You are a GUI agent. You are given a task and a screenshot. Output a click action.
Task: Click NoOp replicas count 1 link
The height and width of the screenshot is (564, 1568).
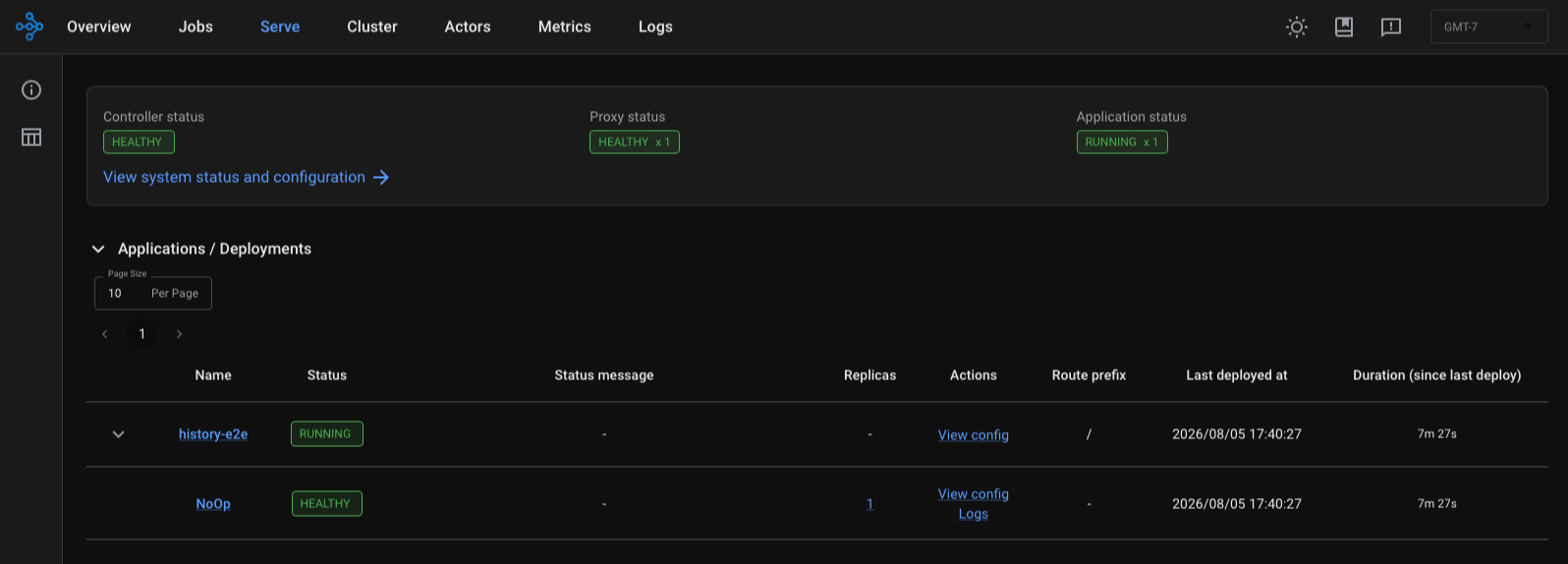[869, 504]
